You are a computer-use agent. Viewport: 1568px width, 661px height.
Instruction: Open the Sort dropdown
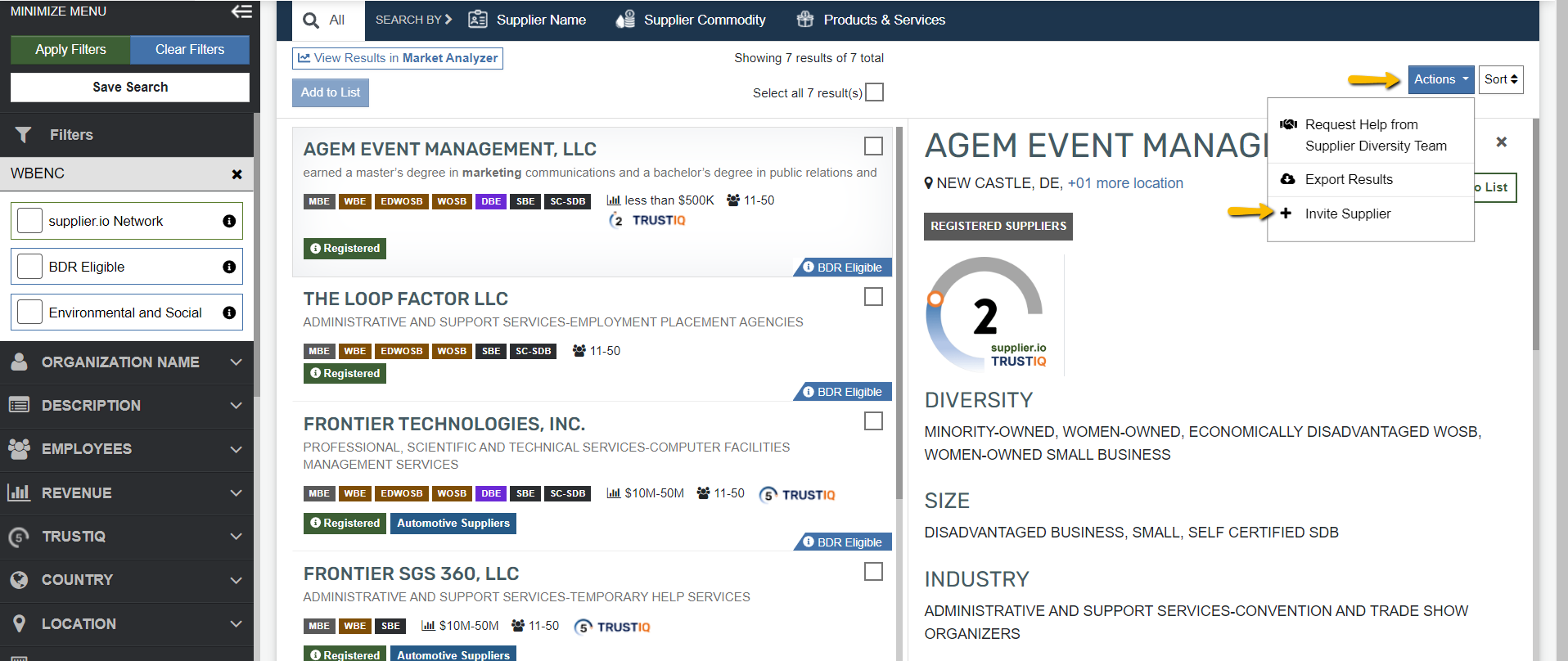pos(1501,79)
